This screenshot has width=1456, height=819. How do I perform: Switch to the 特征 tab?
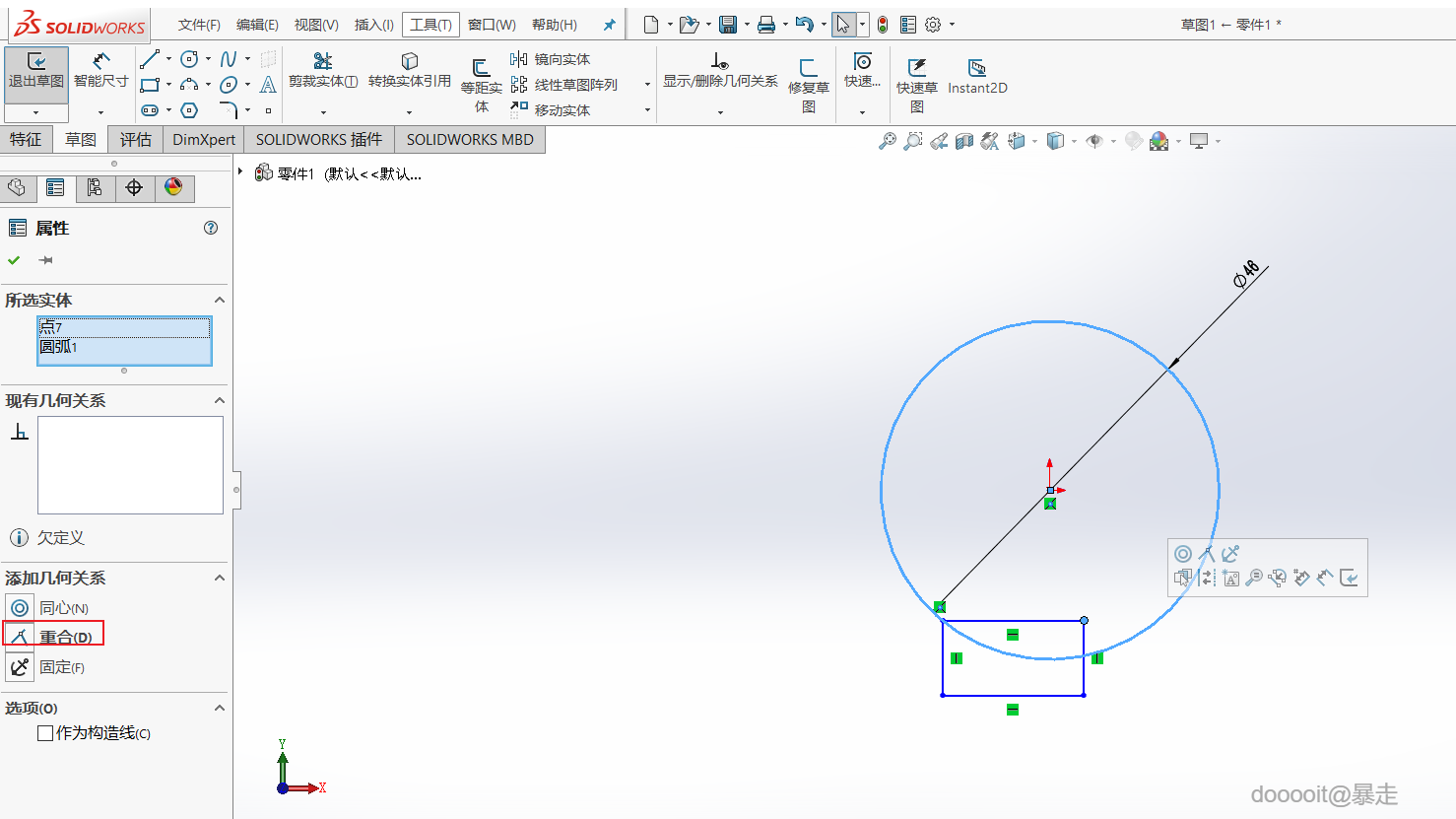(26, 140)
